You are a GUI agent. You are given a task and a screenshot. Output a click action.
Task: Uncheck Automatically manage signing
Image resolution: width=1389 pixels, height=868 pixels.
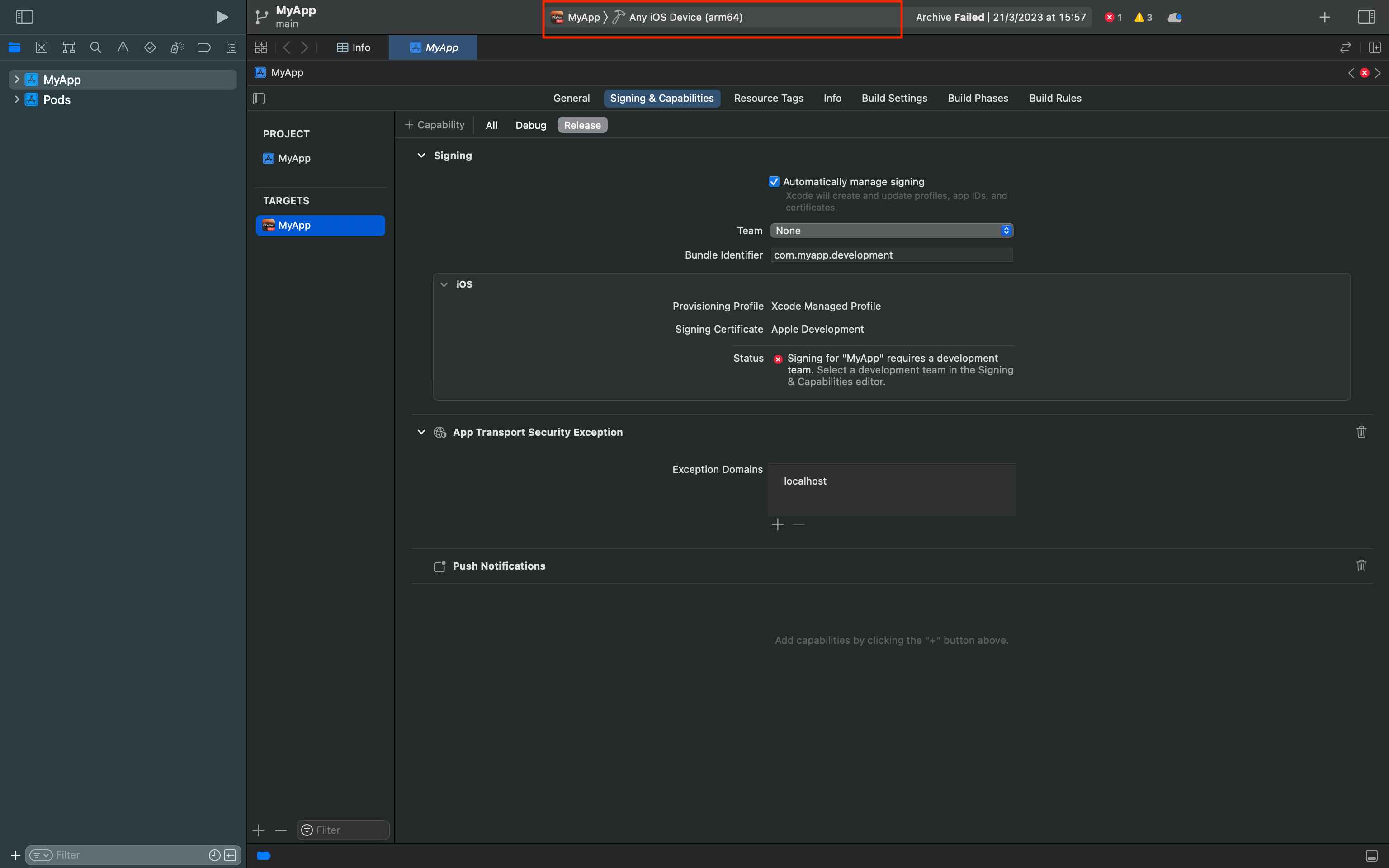click(774, 182)
